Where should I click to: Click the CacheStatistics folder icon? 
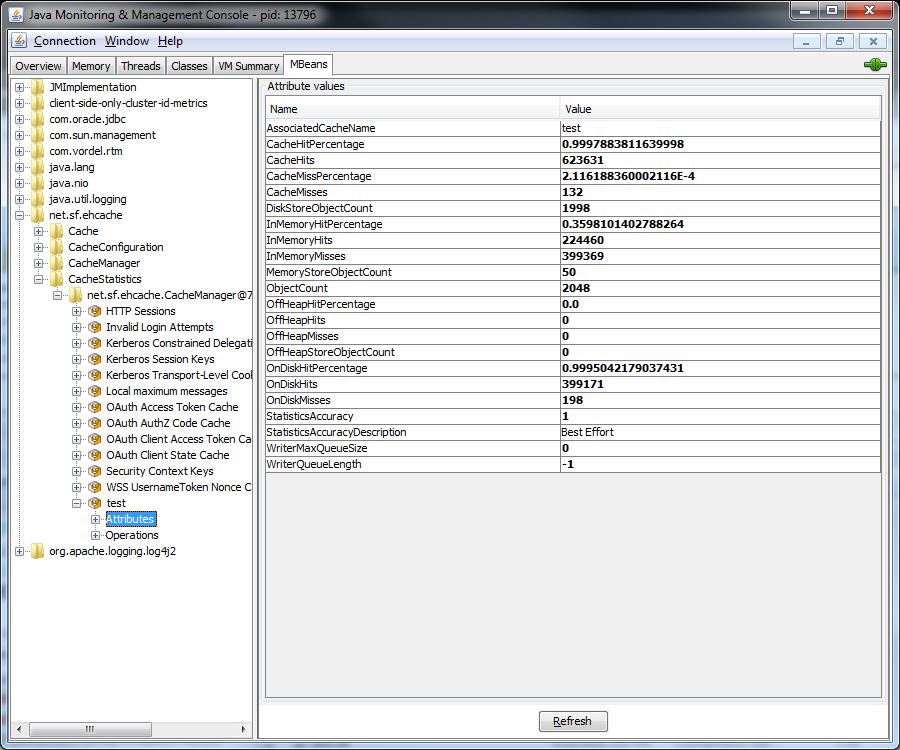[x=57, y=279]
